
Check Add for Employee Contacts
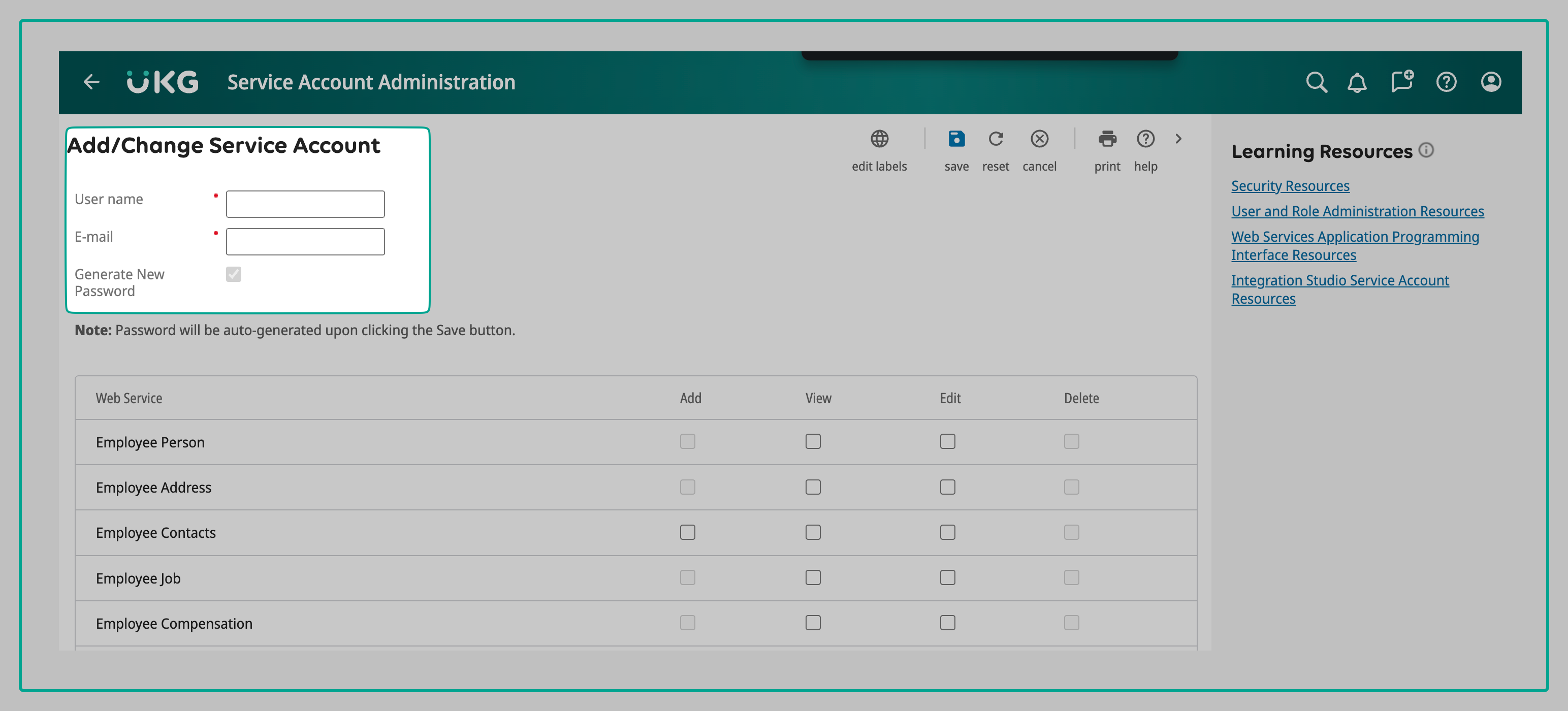click(687, 532)
